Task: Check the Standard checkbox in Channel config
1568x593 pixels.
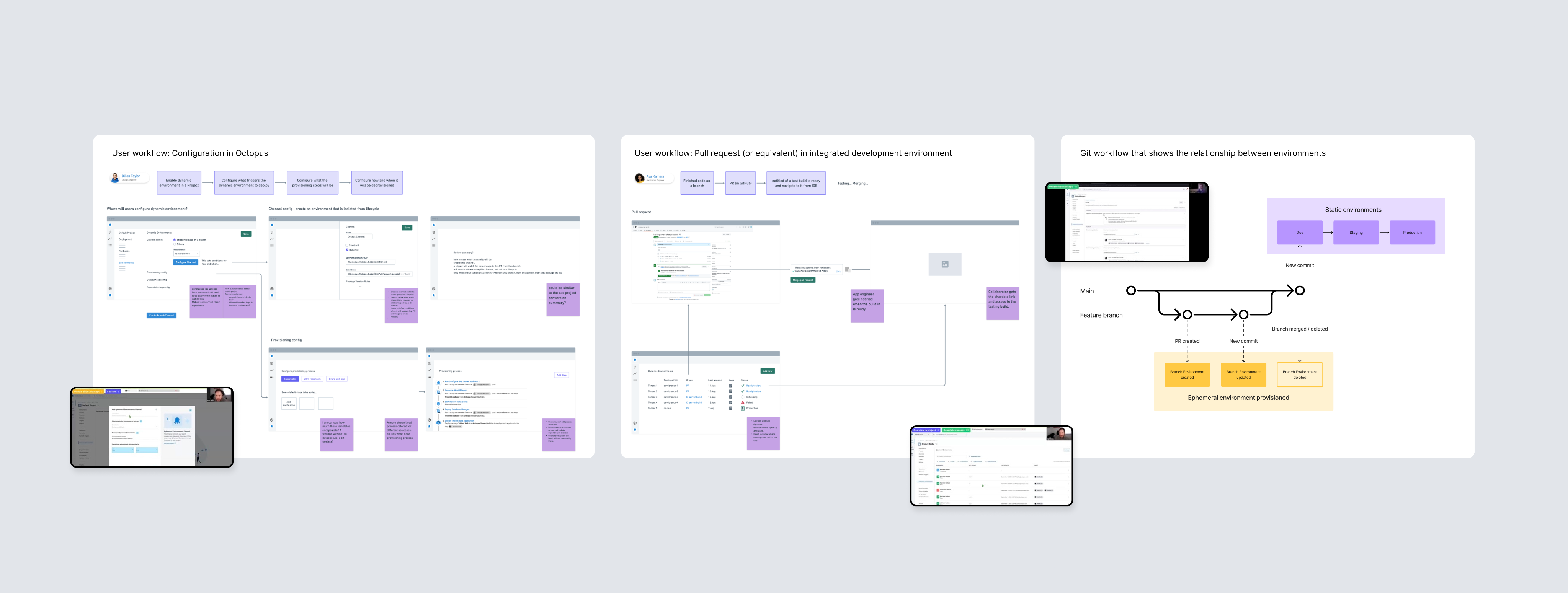Action: (347, 245)
